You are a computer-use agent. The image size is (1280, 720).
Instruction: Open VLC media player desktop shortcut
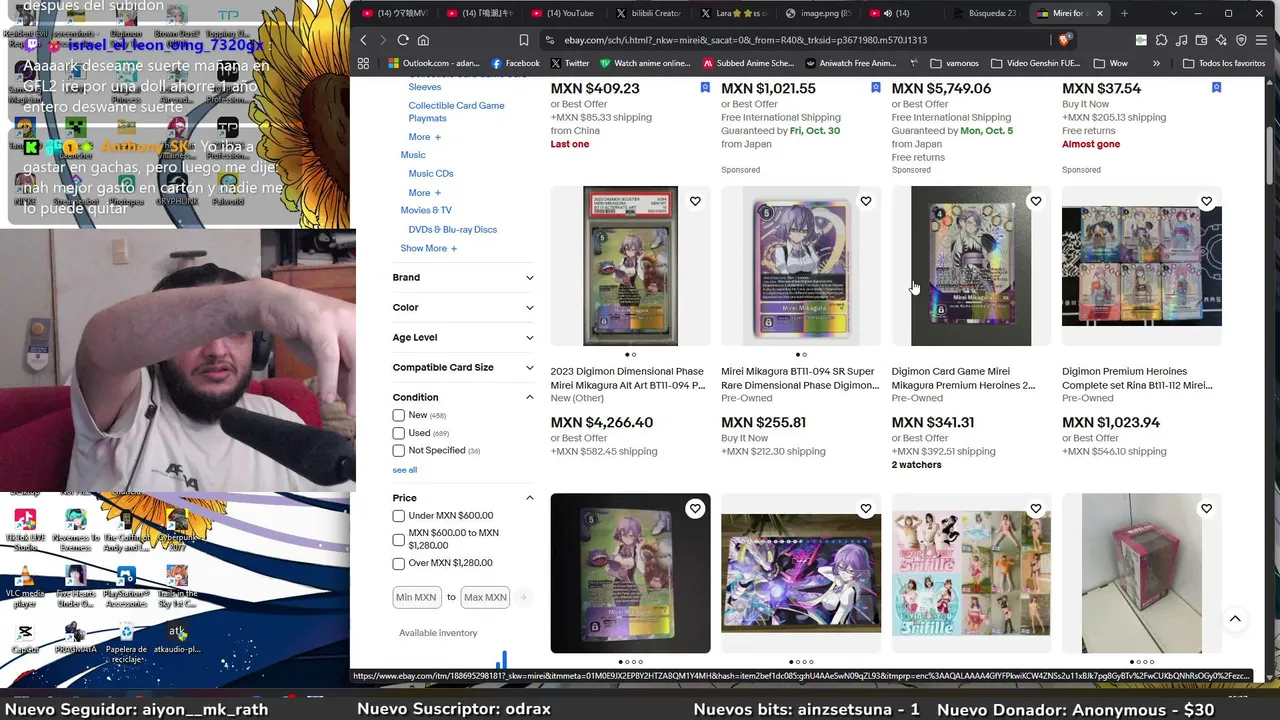pyautogui.click(x=25, y=586)
